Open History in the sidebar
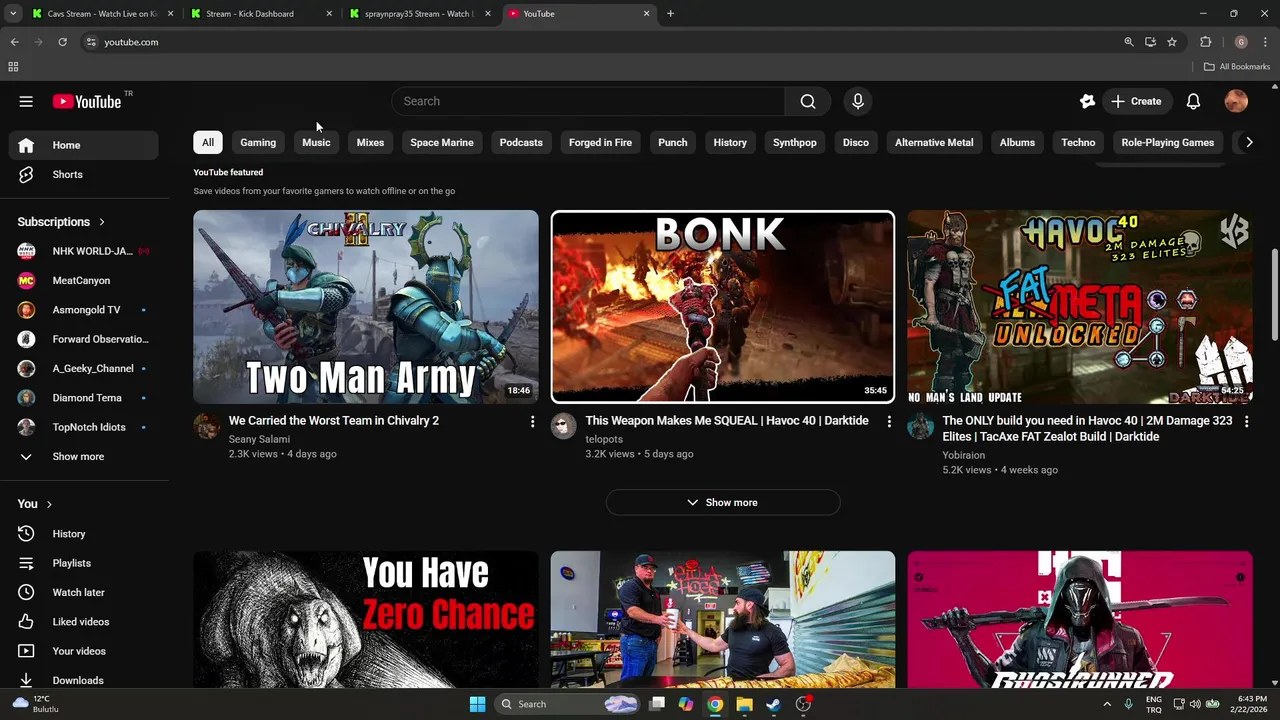 coord(84,534)
